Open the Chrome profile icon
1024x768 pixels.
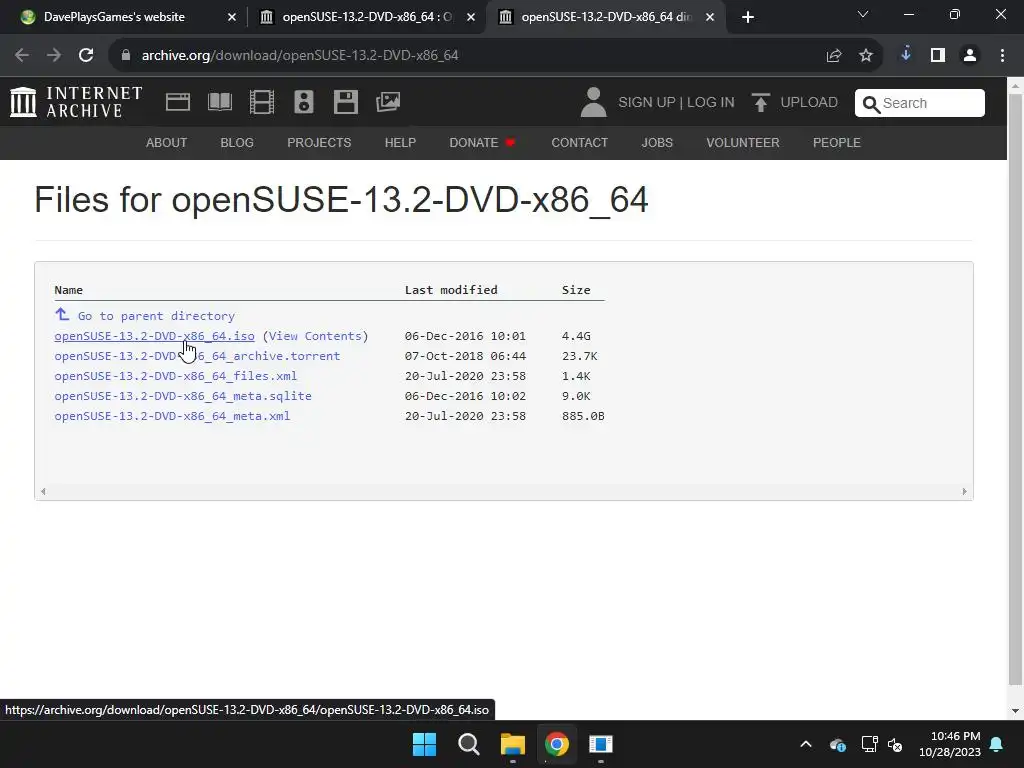(x=970, y=56)
